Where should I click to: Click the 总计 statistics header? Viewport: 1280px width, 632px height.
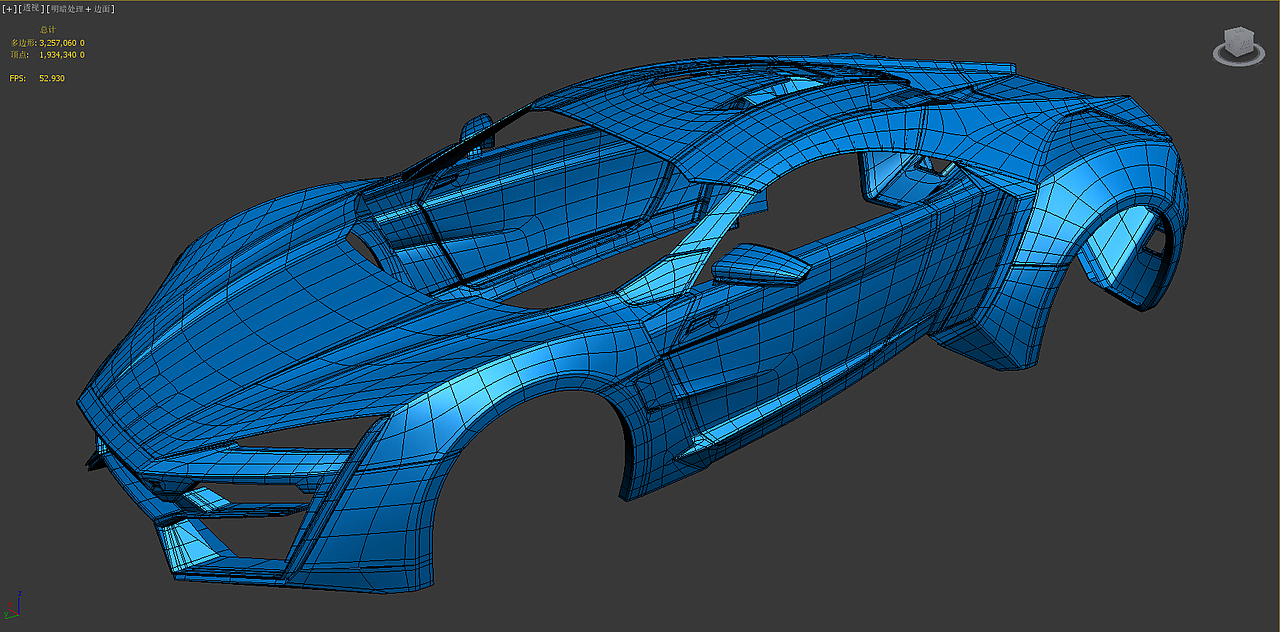[x=48, y=29]
